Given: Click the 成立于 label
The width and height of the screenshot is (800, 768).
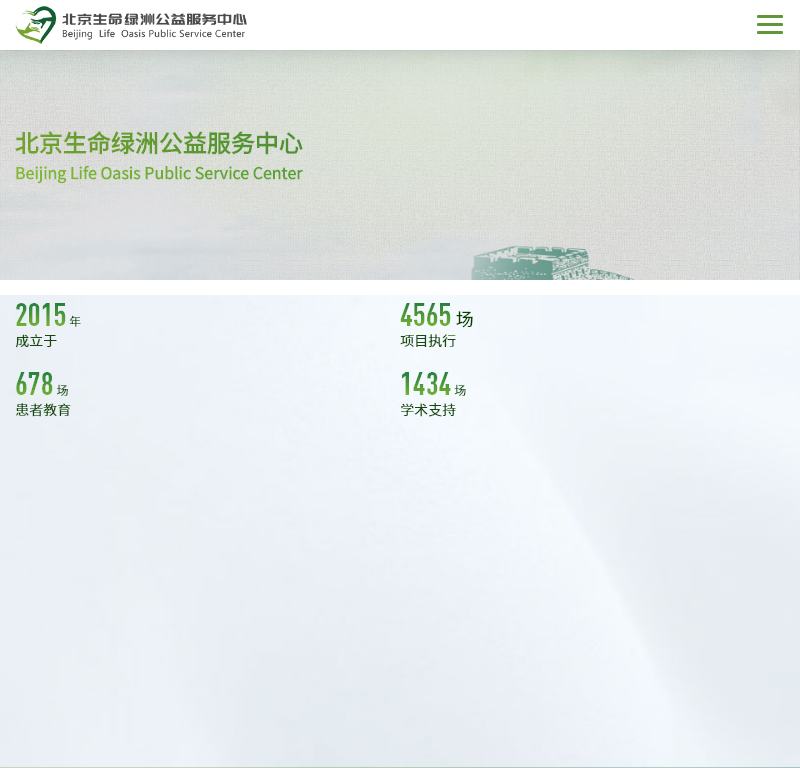Looking at the screenshot, I should [x=36, y=341].
